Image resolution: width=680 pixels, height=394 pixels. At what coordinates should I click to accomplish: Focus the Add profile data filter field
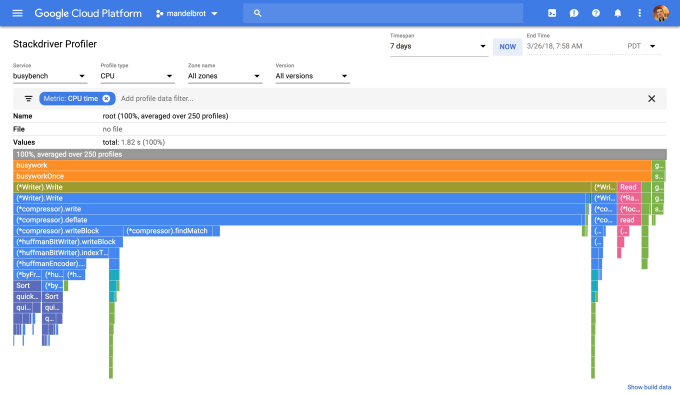click(x=382, y=99)
